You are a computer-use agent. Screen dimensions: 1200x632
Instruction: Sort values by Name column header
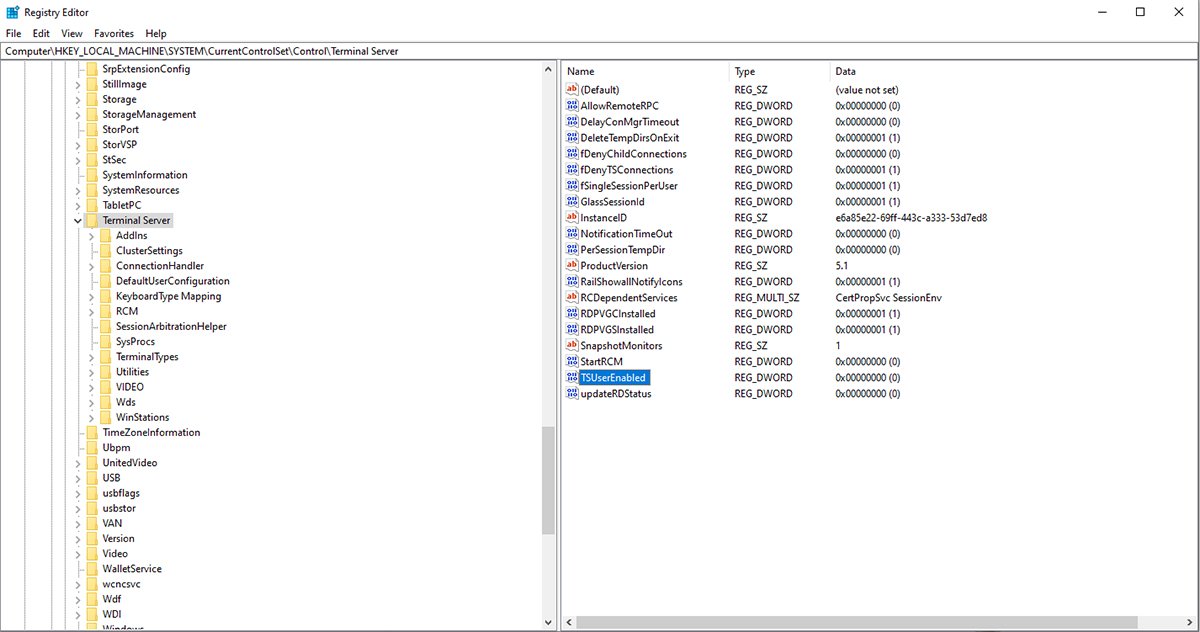pos(645,72)
